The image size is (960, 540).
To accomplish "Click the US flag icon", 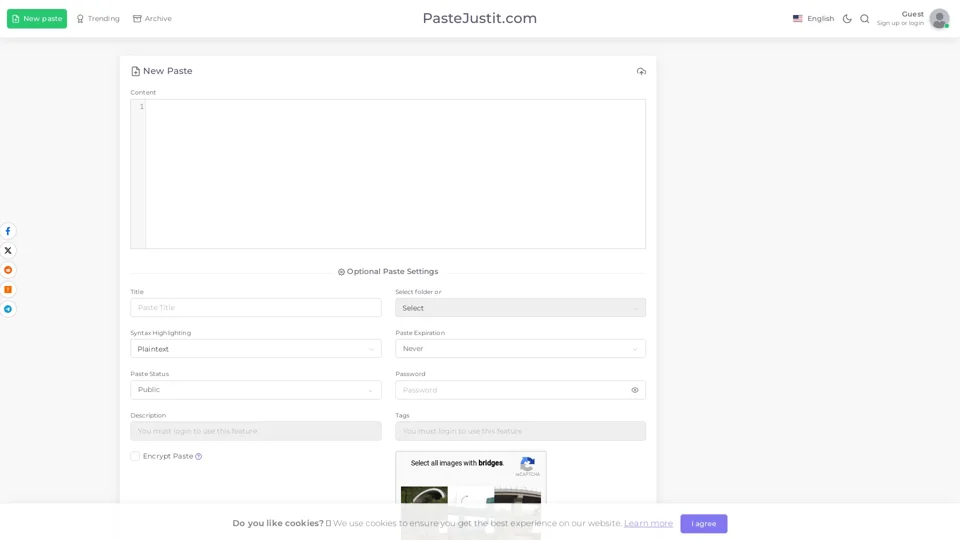I will (x=797, y=18).
